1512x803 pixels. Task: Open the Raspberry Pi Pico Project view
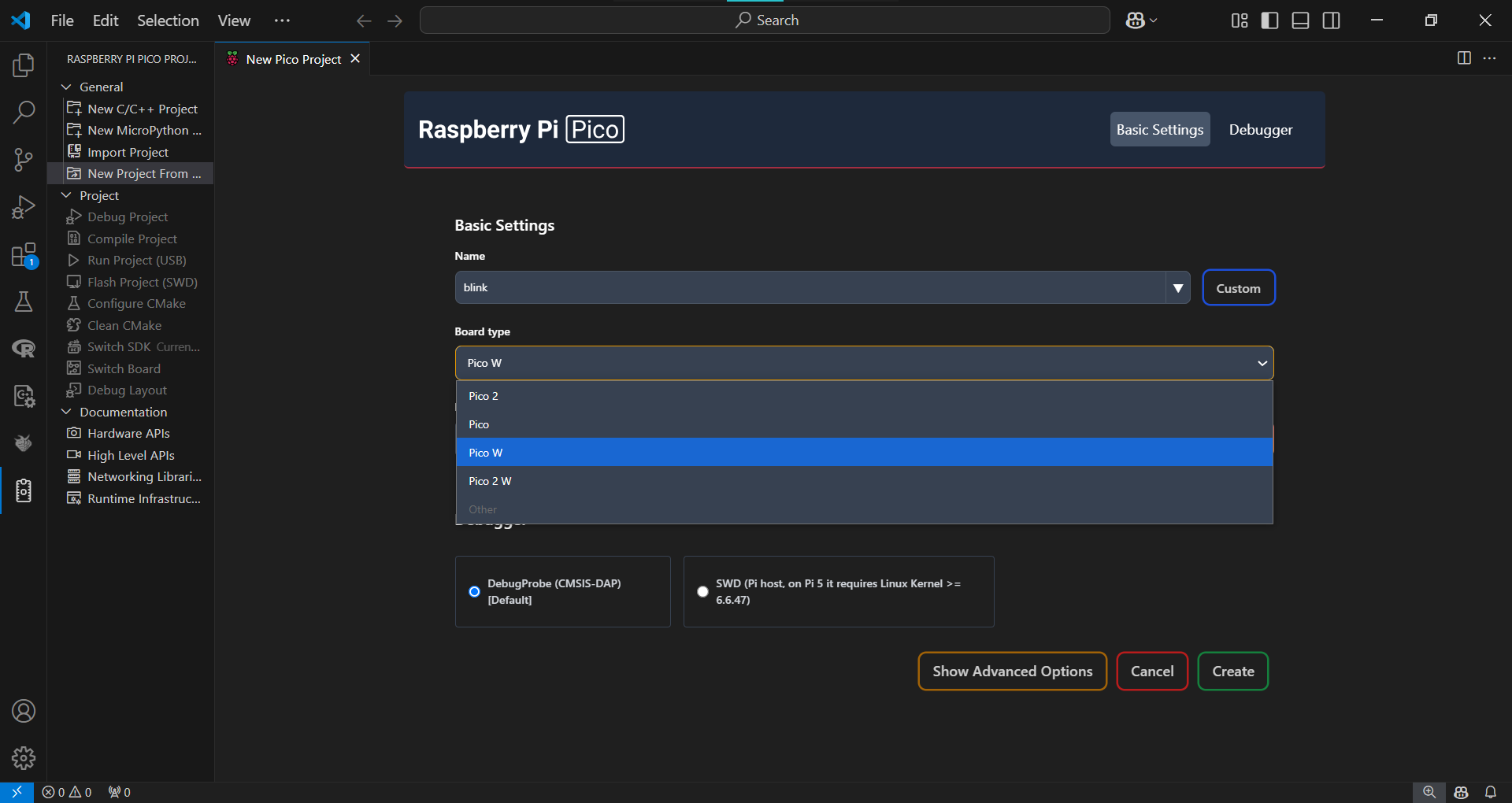(x=24, y=490)
